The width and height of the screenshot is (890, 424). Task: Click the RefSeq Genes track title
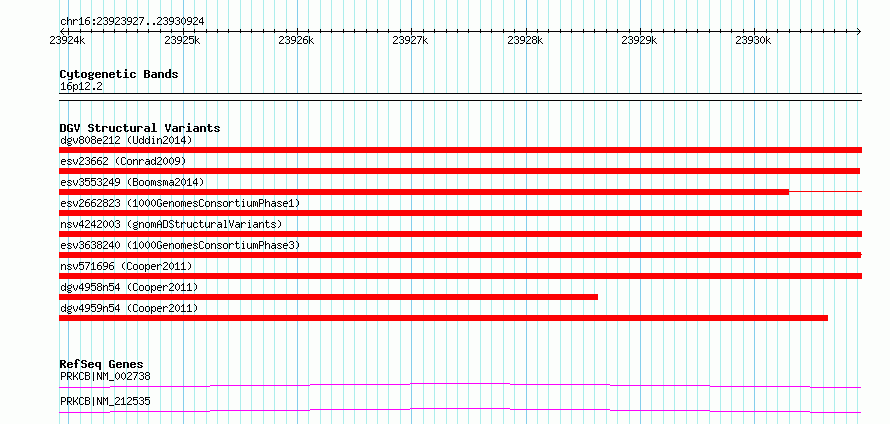tap(102, 364)
